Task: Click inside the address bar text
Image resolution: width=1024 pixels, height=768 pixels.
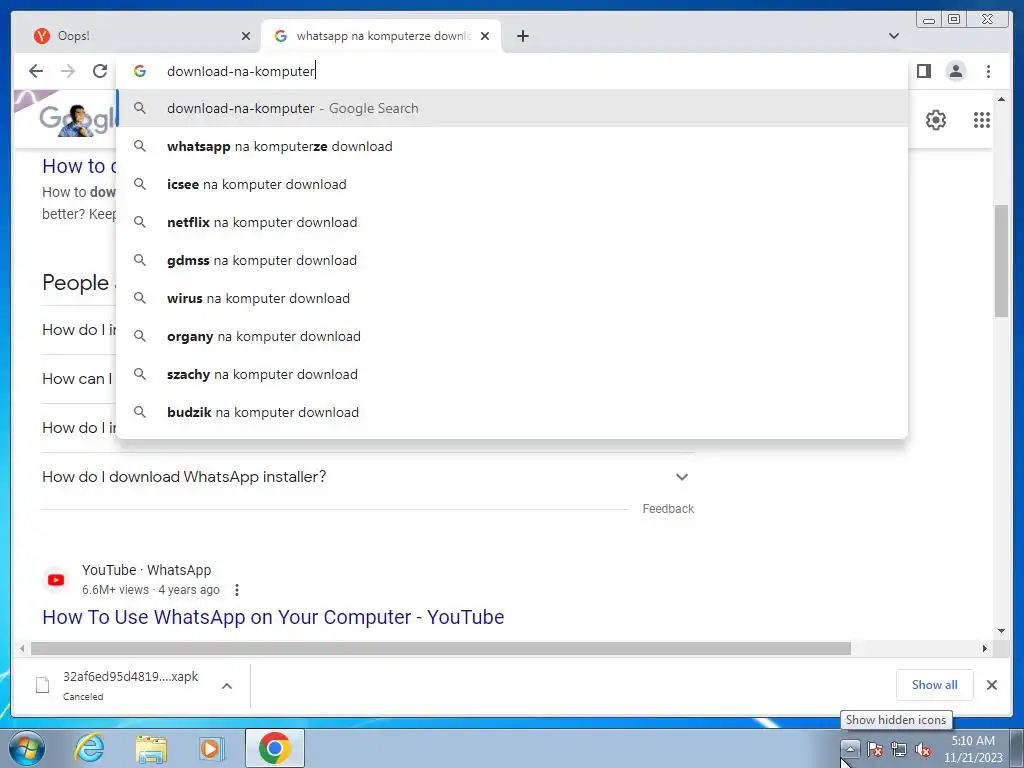Action: pos(241,71)
